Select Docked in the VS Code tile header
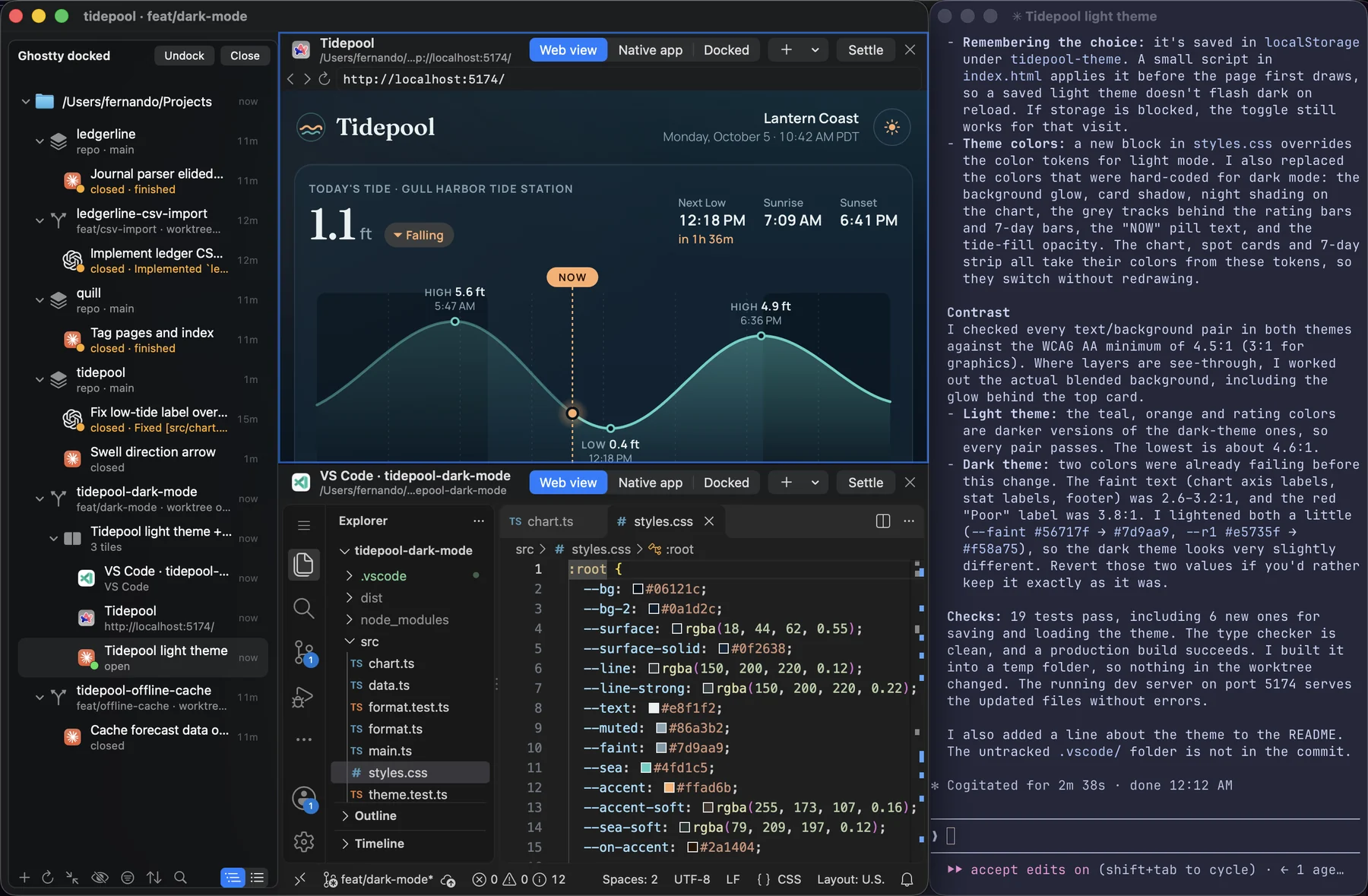The height and width of the screenshot is (896, 1368). coord(726,483)
